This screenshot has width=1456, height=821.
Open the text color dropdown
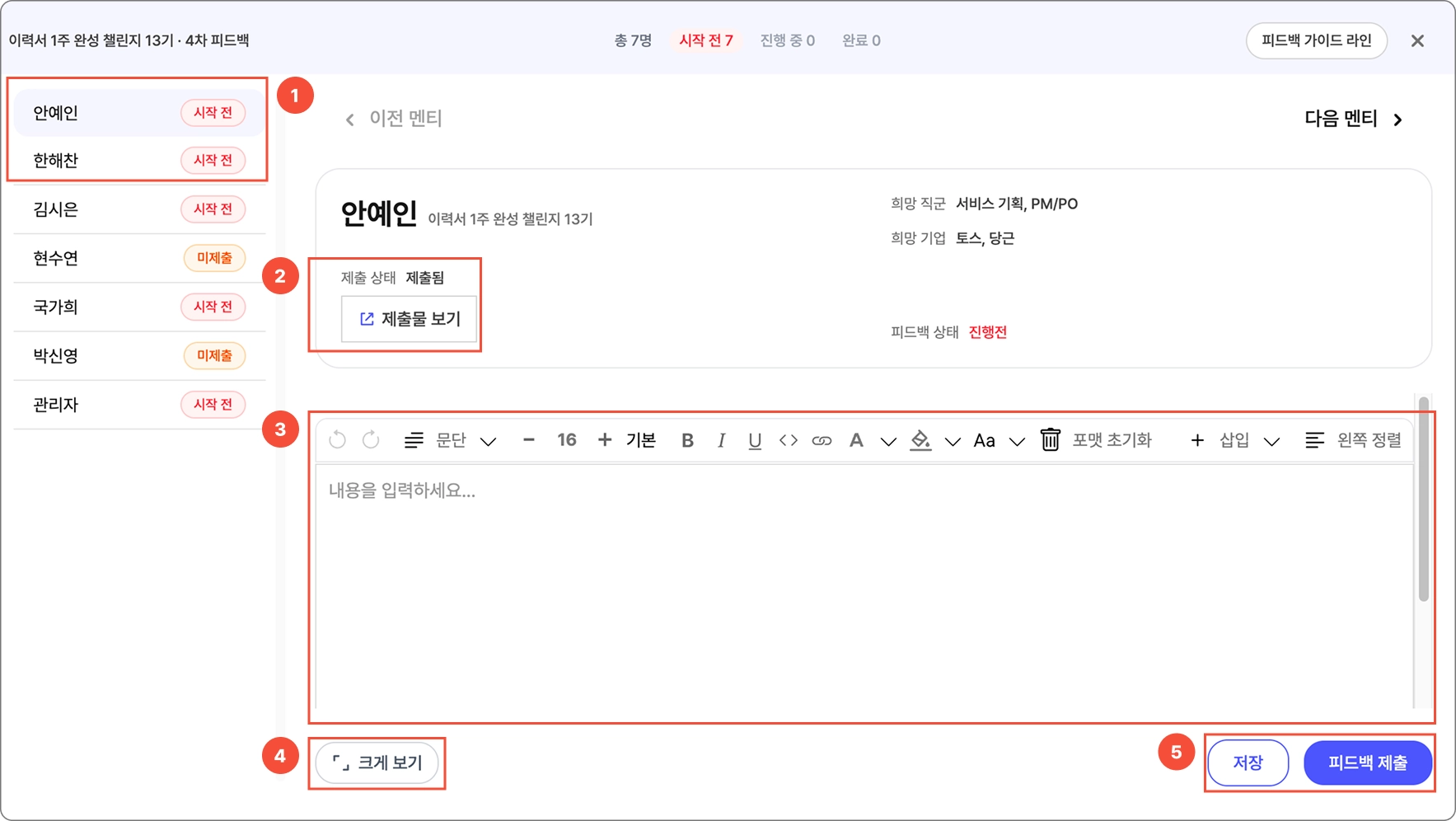(x=872, y=440)
